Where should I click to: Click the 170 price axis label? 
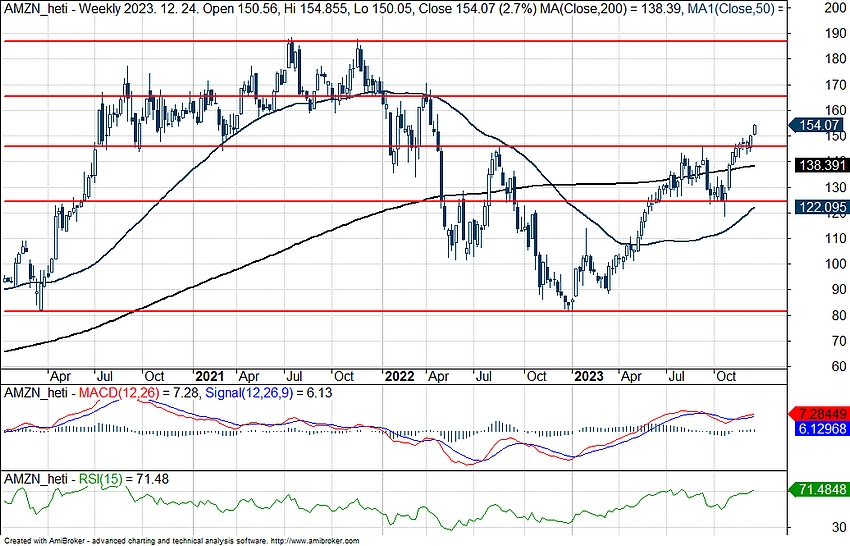(x=835, y=85)
